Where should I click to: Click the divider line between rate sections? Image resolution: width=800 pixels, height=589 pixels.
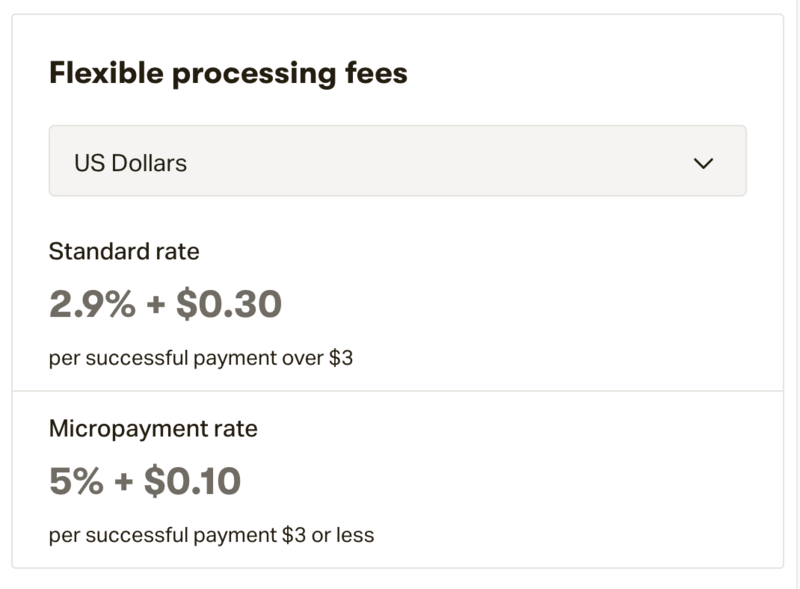397,390
